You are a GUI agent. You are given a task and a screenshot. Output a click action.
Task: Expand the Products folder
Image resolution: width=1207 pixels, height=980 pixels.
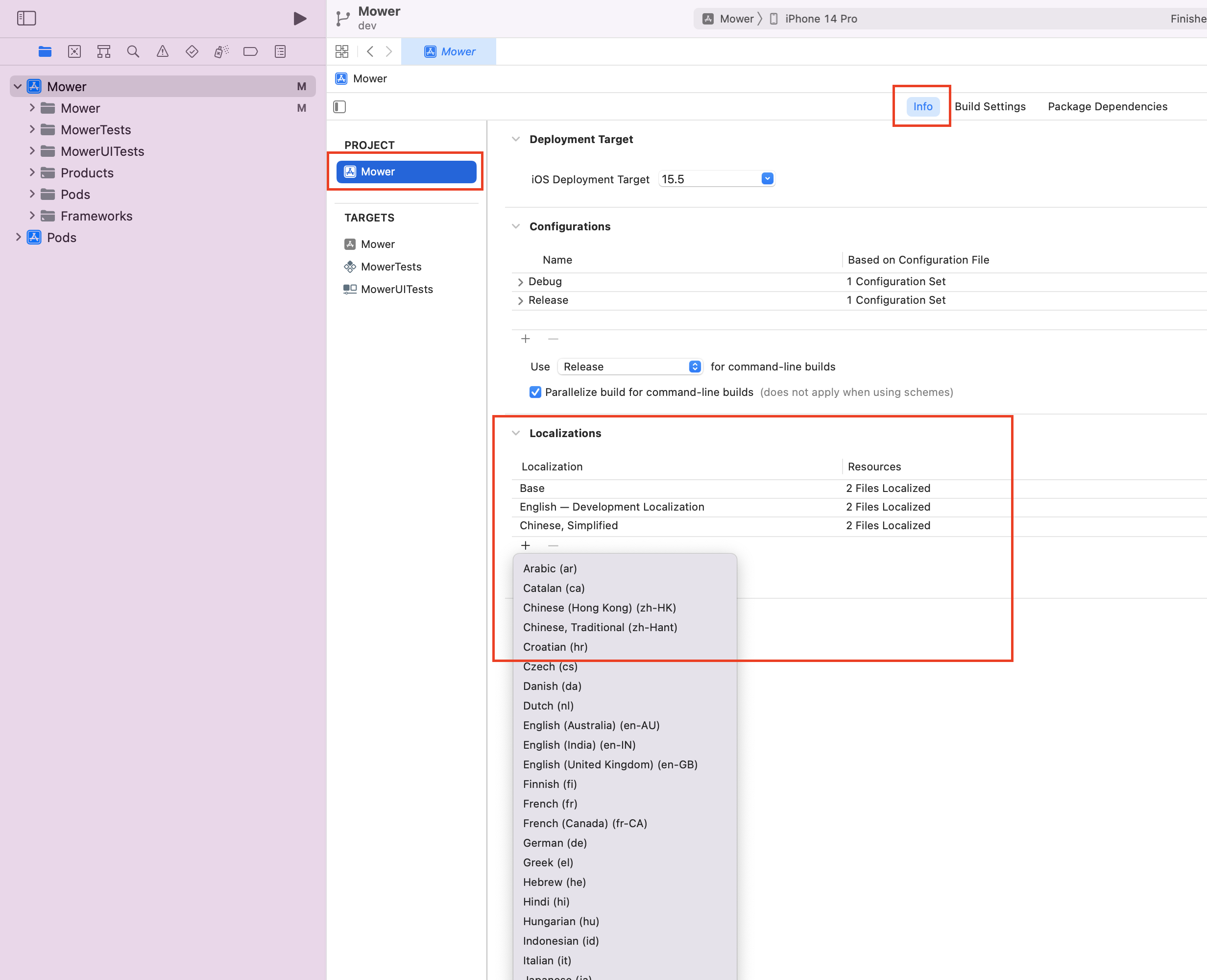tap(32, 172)
